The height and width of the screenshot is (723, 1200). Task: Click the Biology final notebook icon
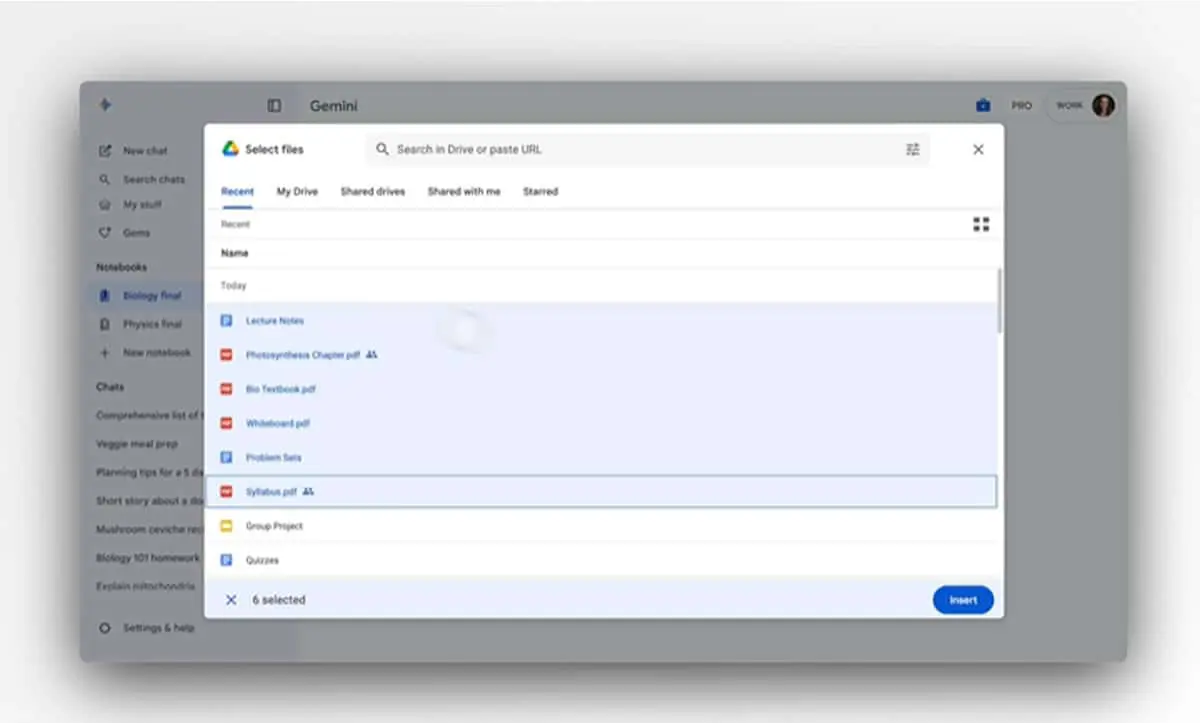[x=104, y=296]
